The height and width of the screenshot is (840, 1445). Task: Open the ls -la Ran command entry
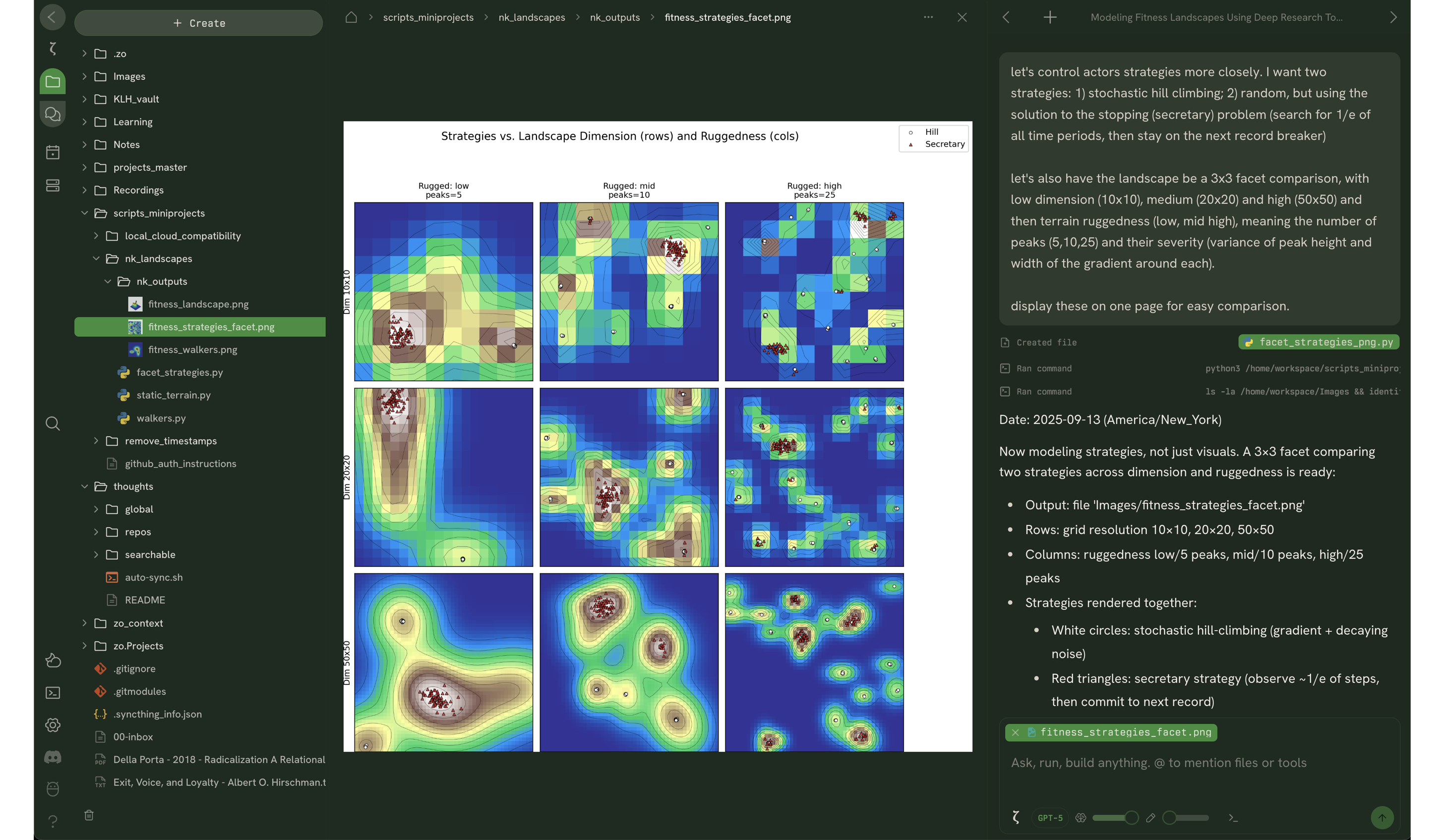click(1200, 391)
